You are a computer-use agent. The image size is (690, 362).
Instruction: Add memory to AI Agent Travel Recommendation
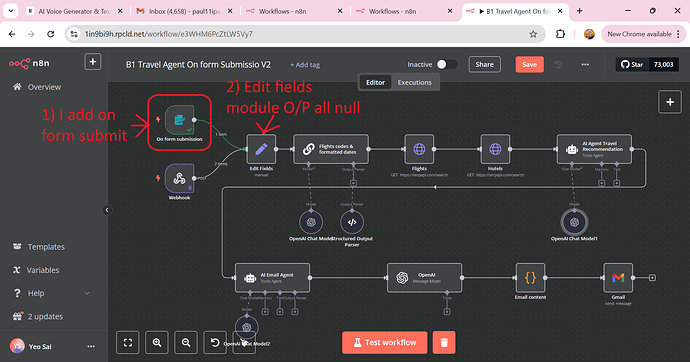[602, 183]
